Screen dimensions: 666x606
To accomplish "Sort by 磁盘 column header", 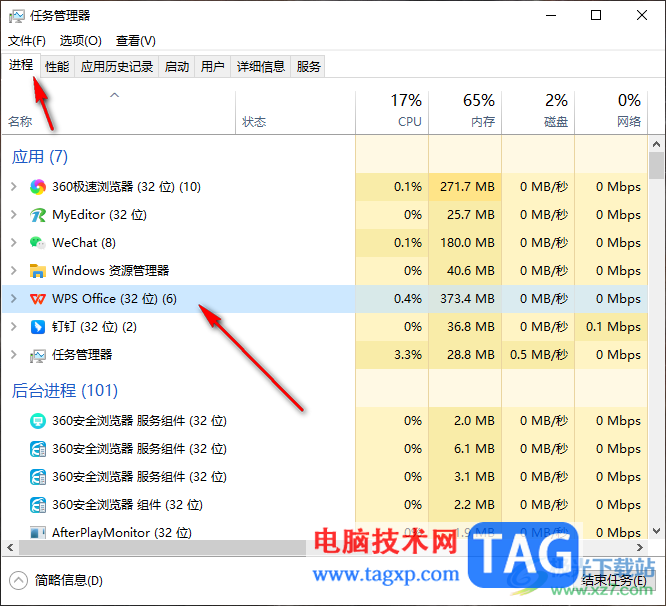I will (538, 113).
